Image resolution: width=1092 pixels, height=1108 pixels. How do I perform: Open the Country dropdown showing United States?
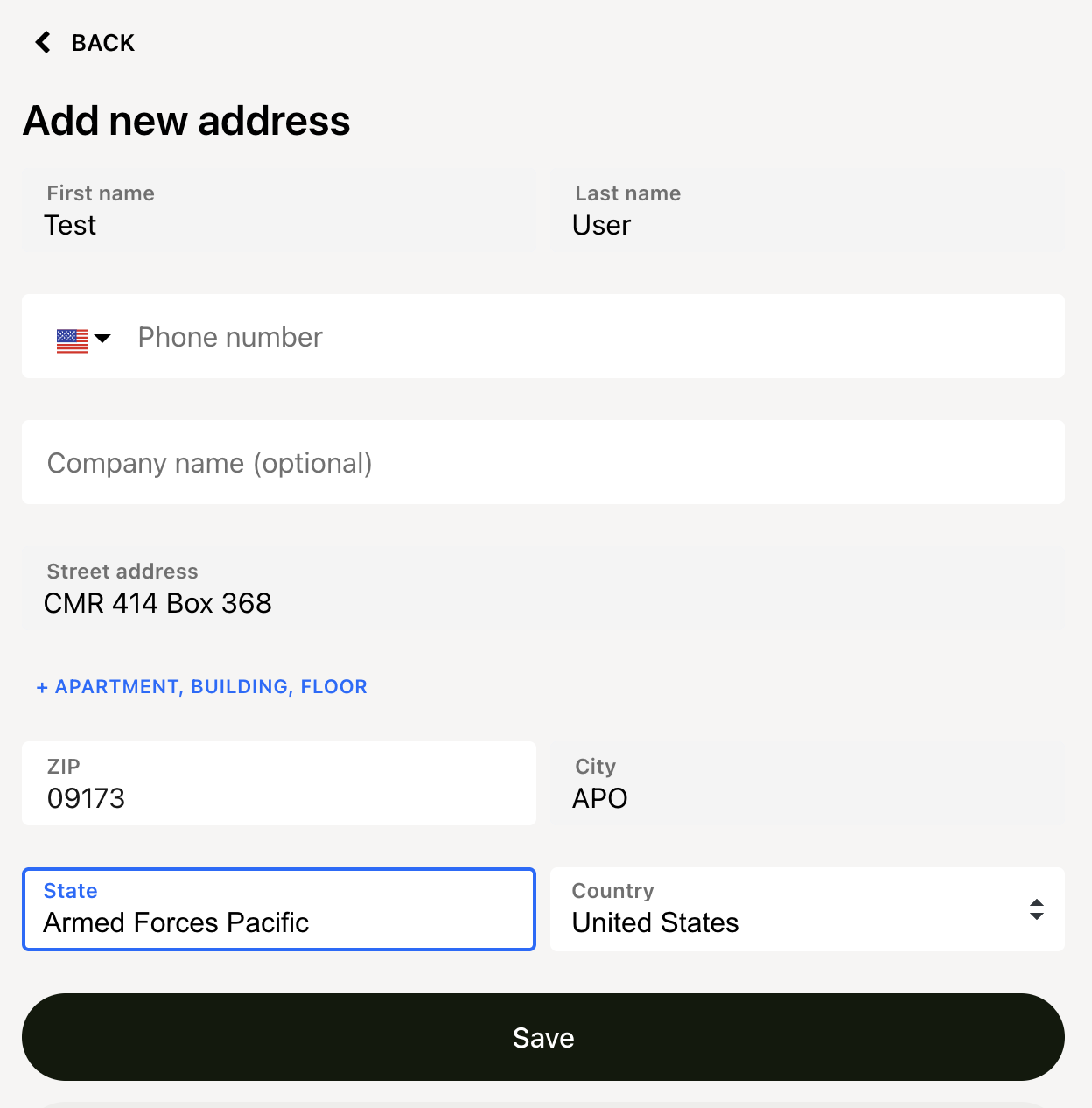coord(808,909)
